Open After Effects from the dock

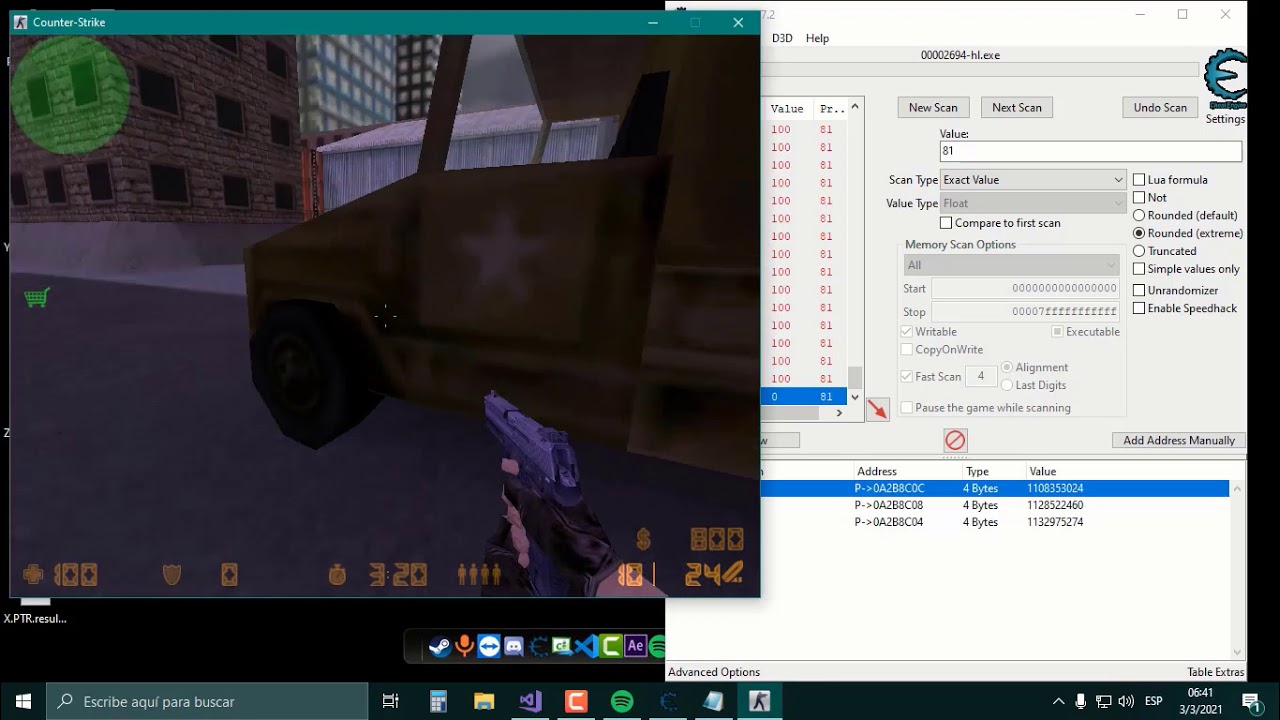click(635, 646)
